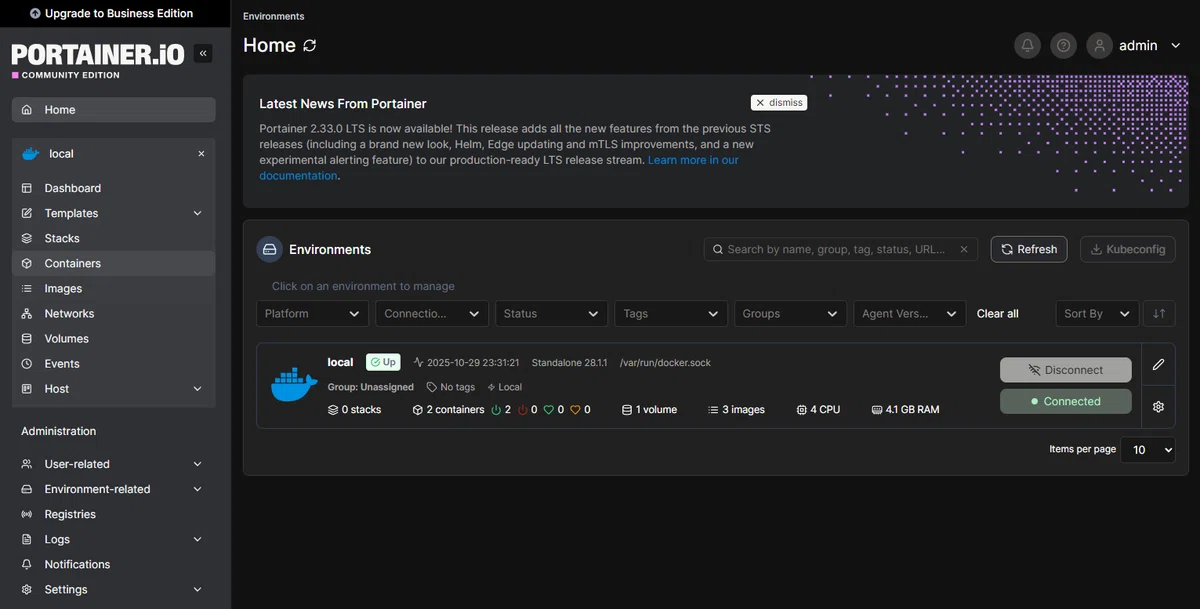The image size is (1200, 609).
Task: Click the Disconnect button
Action: tap(1065, 370)
